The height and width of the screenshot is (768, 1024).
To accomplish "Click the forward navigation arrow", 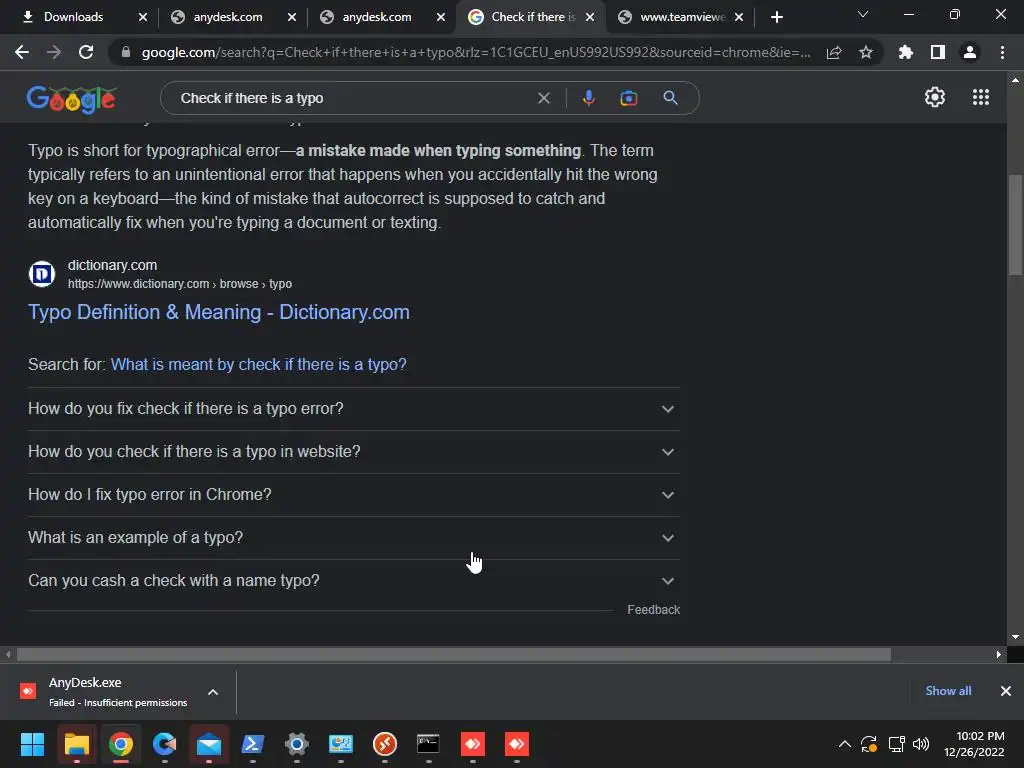I will click(x=54, y=52).
